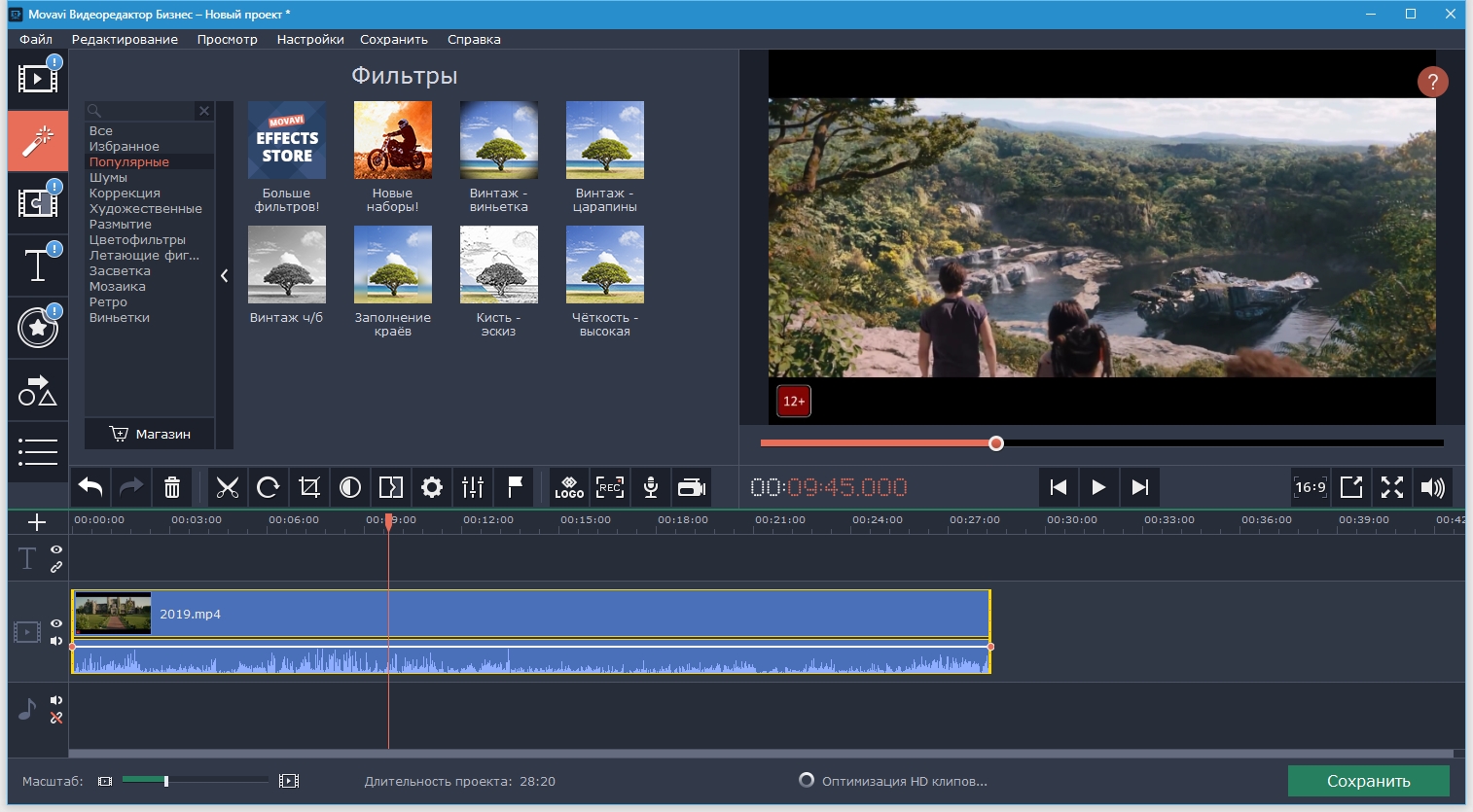Click the timeline zoom scale slider
1473x812 pixels.
point(166,781)
